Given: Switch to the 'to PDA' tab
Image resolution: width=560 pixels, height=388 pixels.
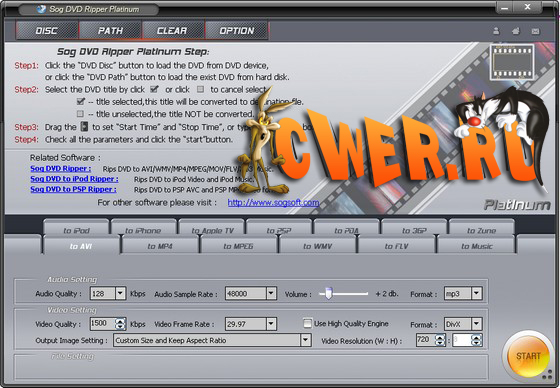Looking at the screenshot, I should (346, 228).
